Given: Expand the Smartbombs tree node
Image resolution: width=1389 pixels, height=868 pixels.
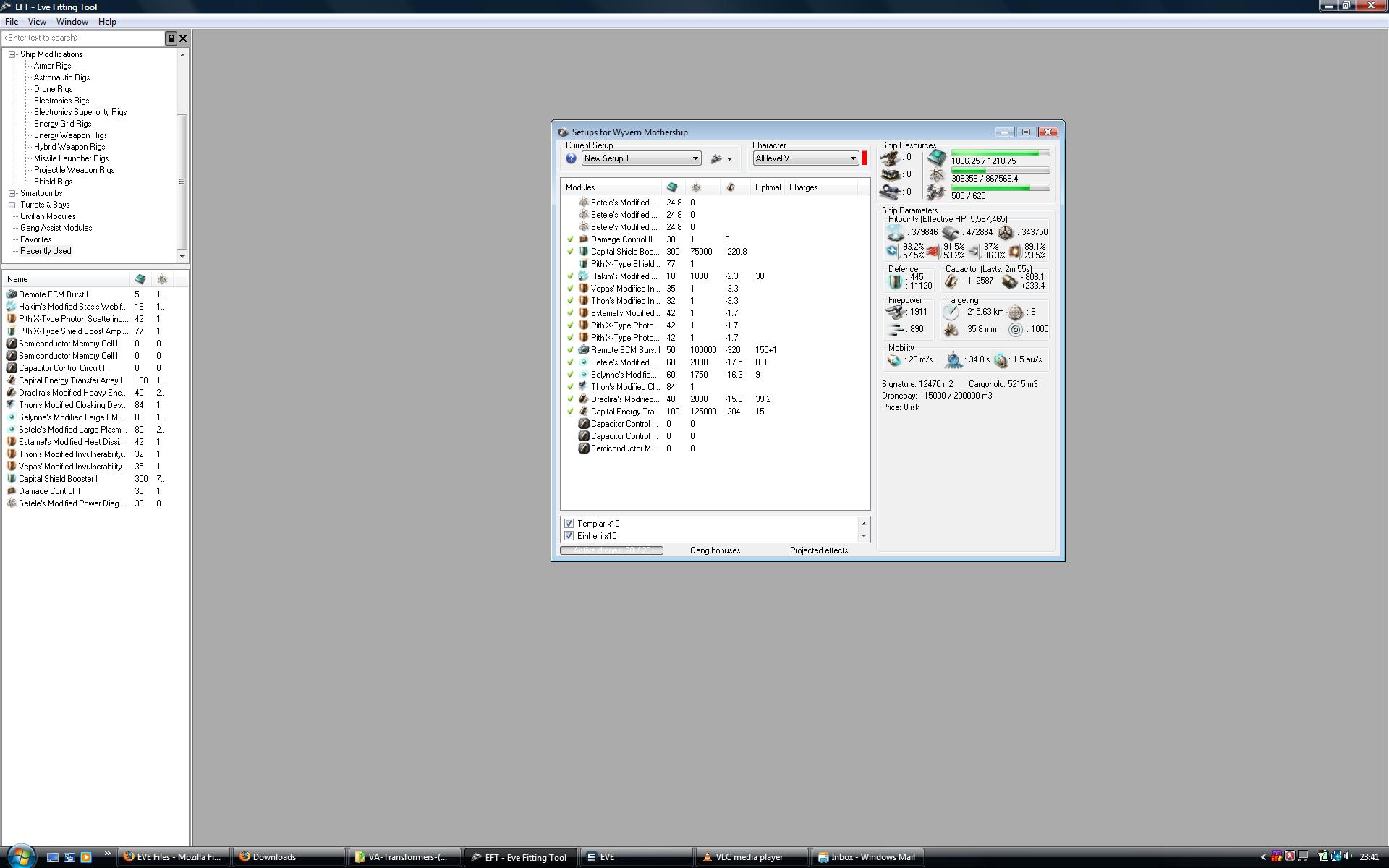Looking at the screenshot, I should pos(12,193).
